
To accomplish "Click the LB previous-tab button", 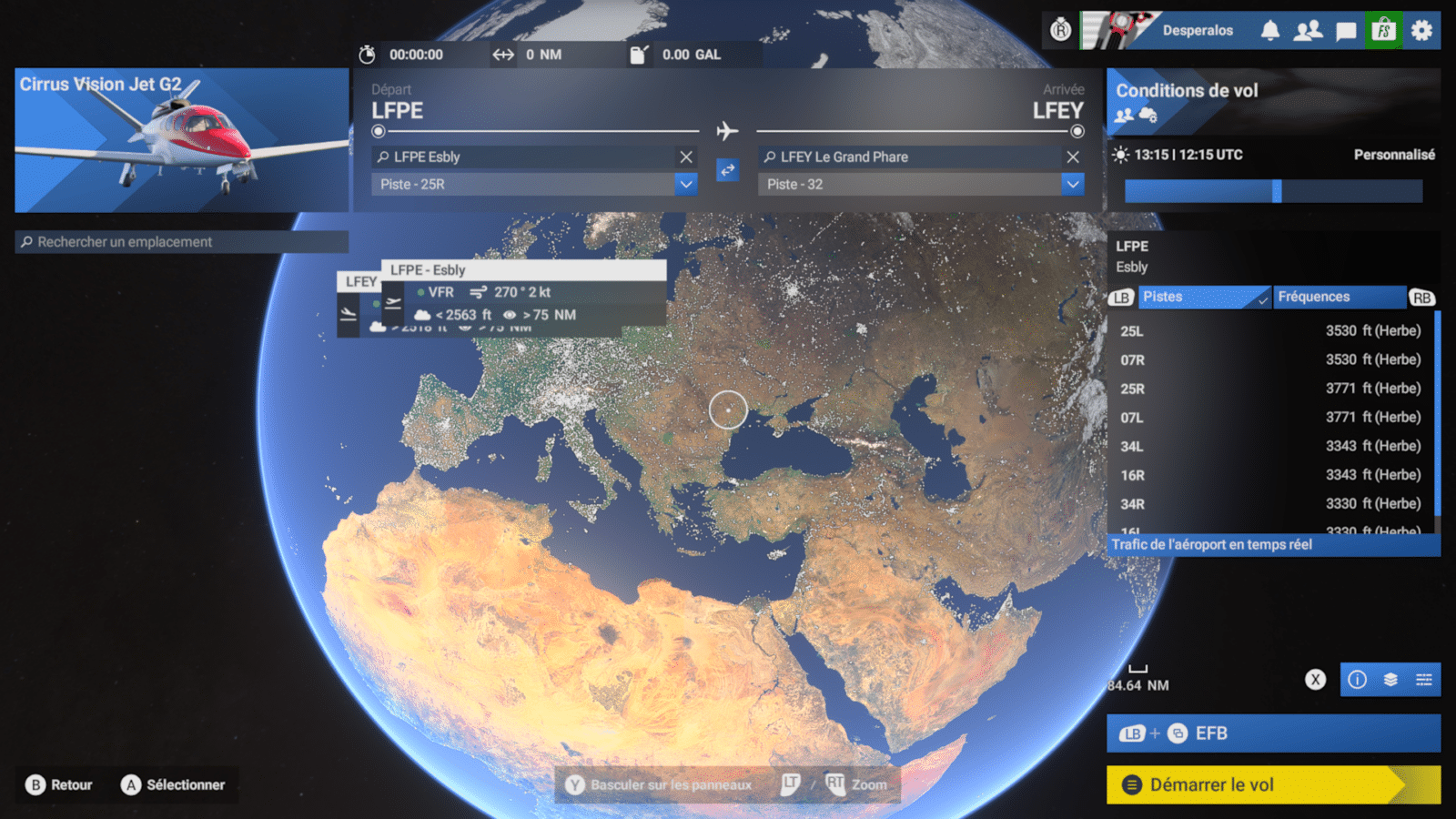I will 1121,298.
